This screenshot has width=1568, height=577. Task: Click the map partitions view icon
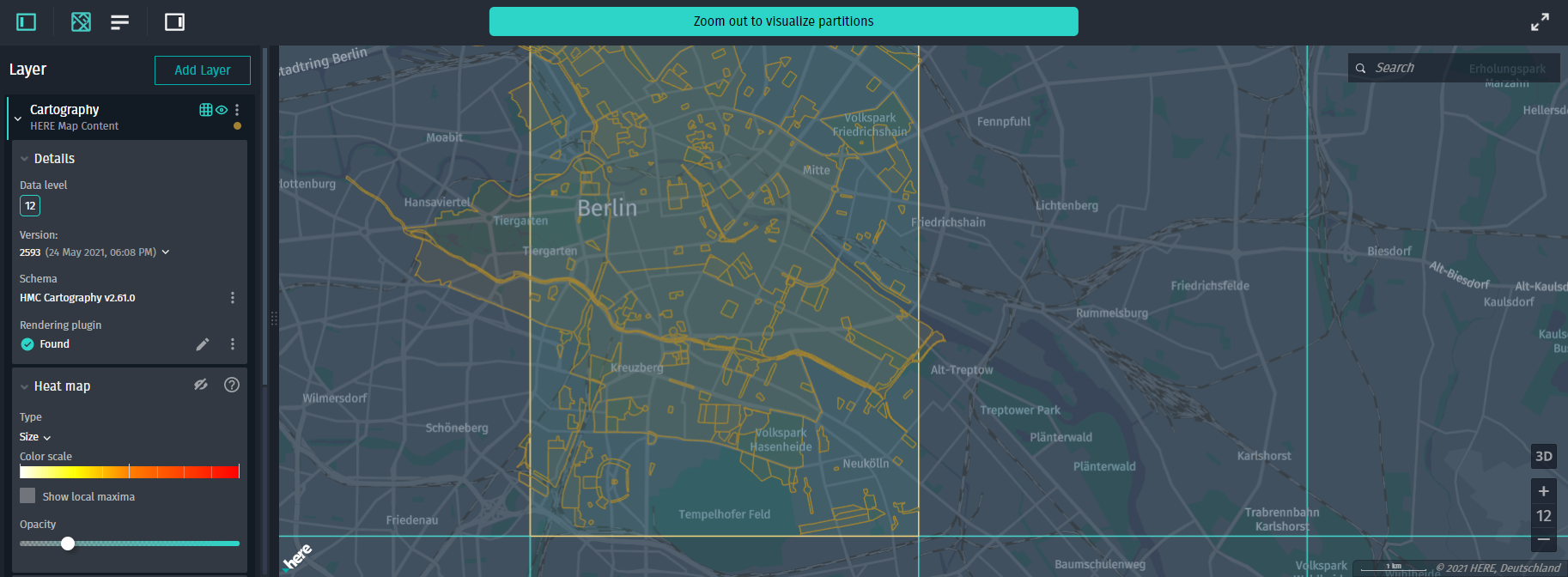pyautogui.click(x=81, y=21)
